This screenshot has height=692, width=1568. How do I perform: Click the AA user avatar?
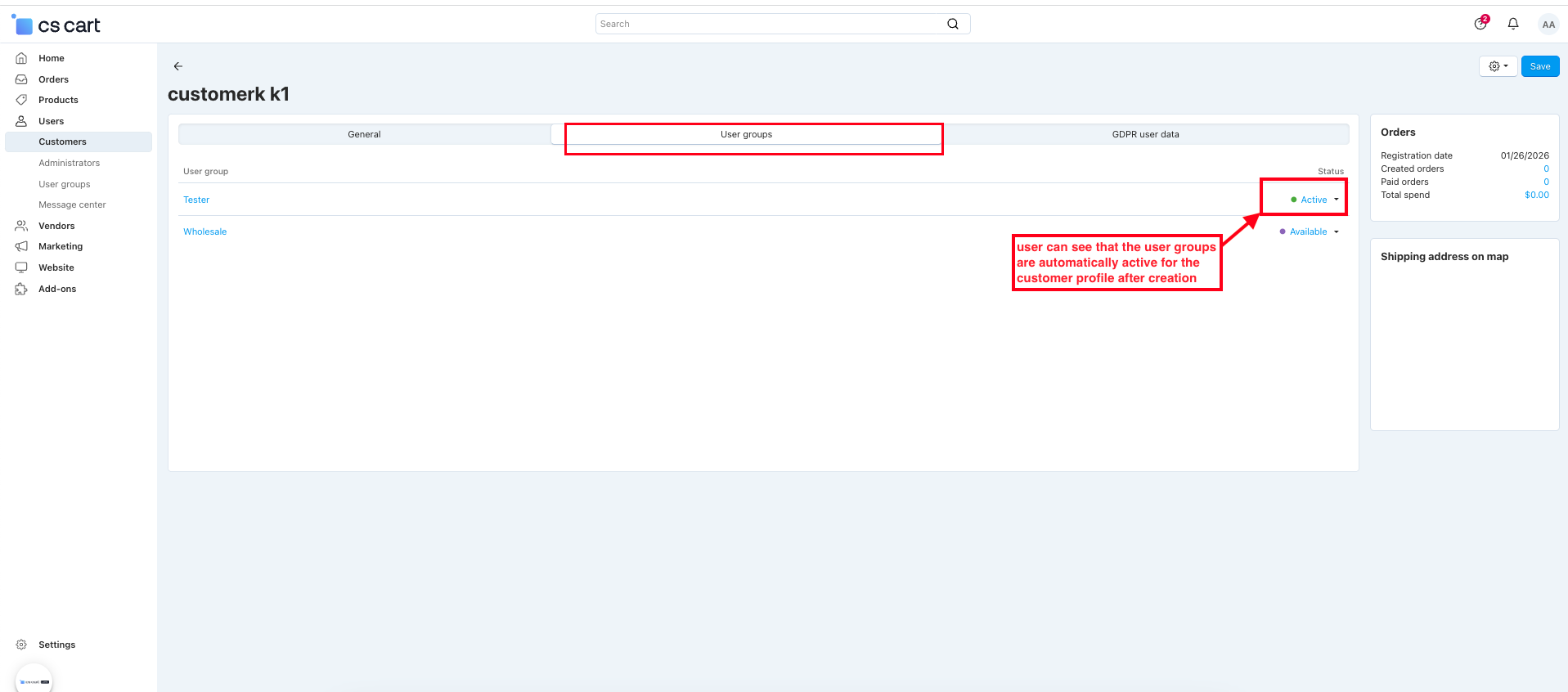pos(1548,25)
